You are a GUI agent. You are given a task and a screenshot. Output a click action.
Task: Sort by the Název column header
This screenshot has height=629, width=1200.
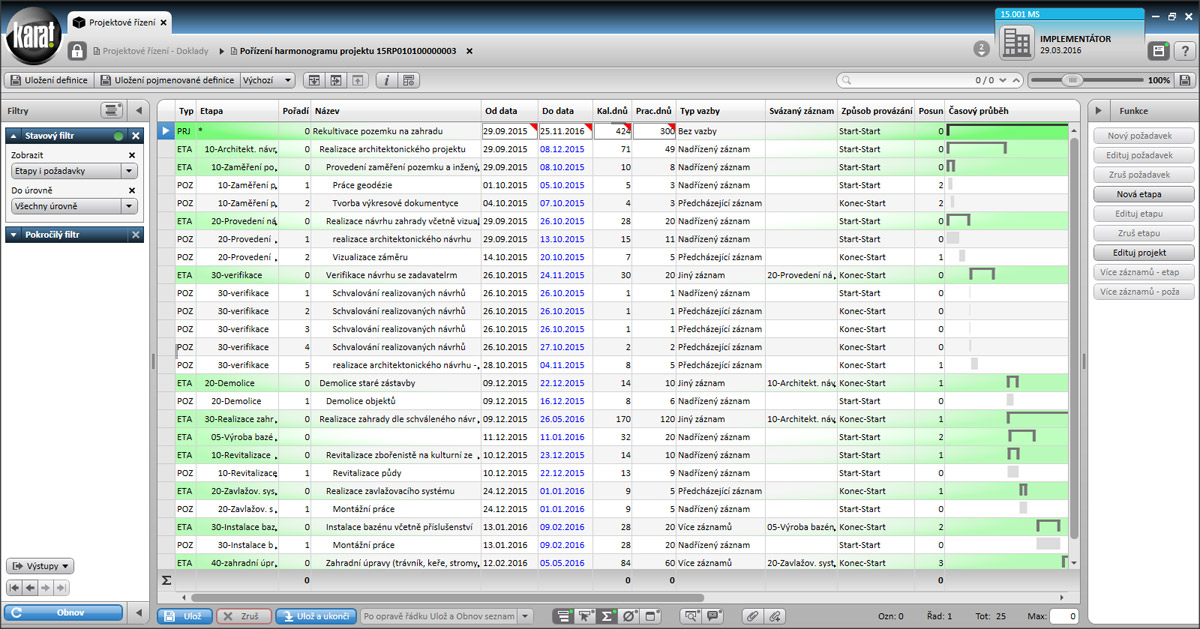pos(395,111)
